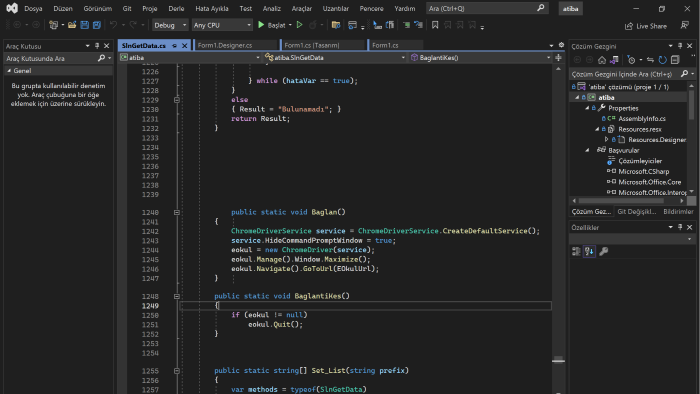
Task: Save the current file with Save icon
Action: [x=84, y=25]
